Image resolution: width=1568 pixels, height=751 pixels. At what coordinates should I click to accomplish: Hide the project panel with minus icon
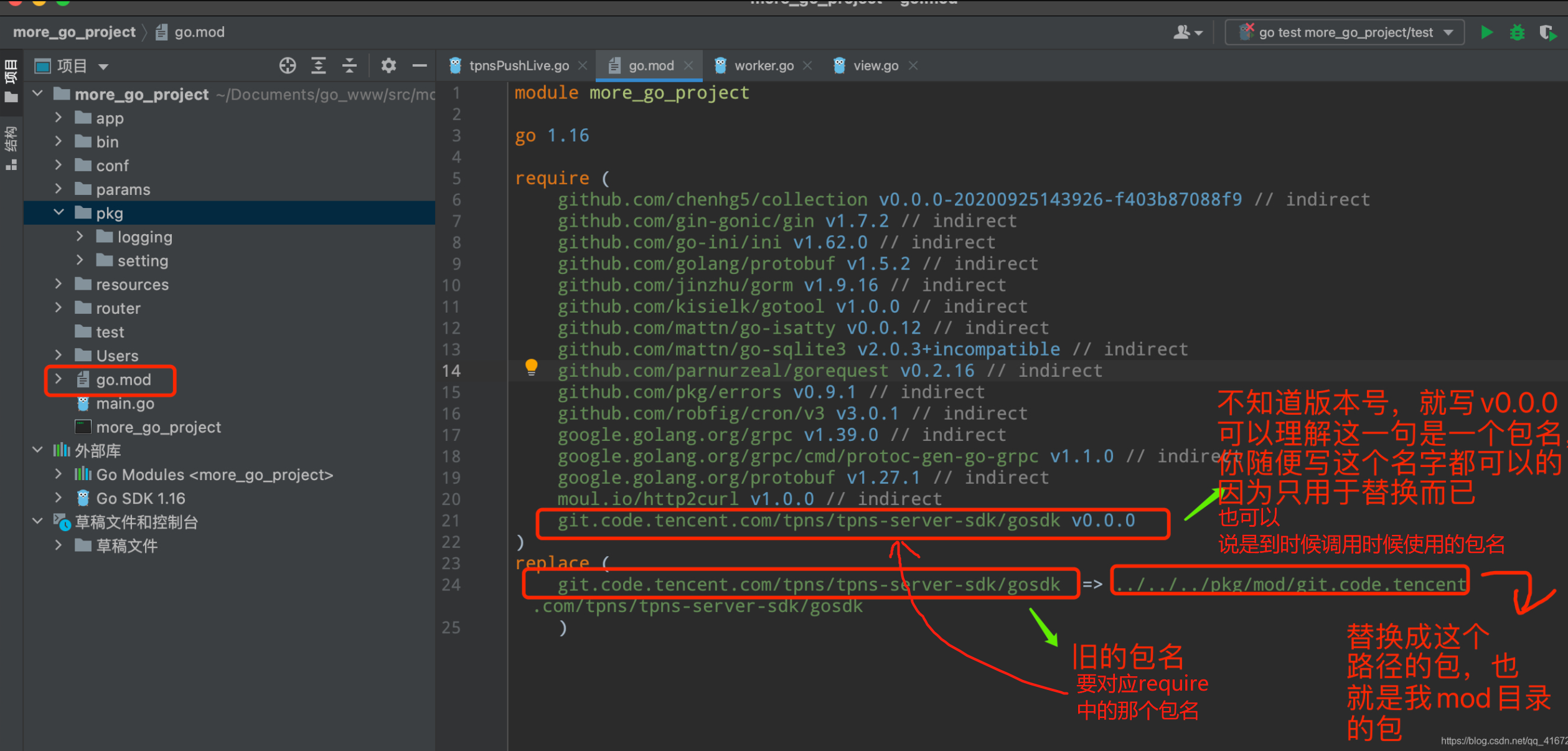420,65
